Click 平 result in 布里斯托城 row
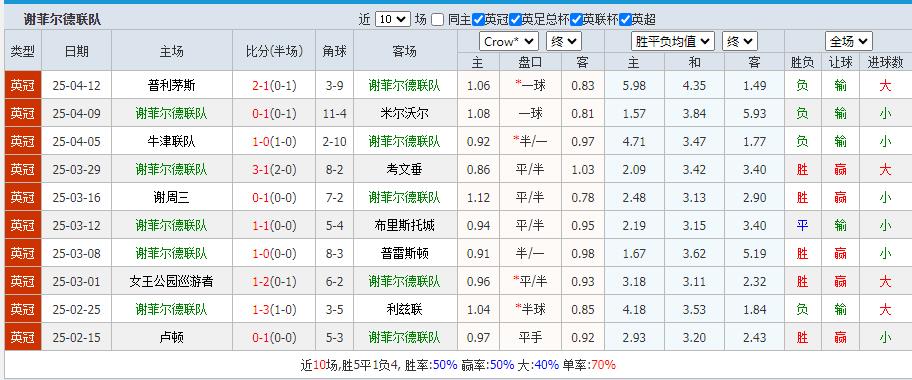Image resolution: width=912 pixels, height=380 pixels. tap(803, 225)
